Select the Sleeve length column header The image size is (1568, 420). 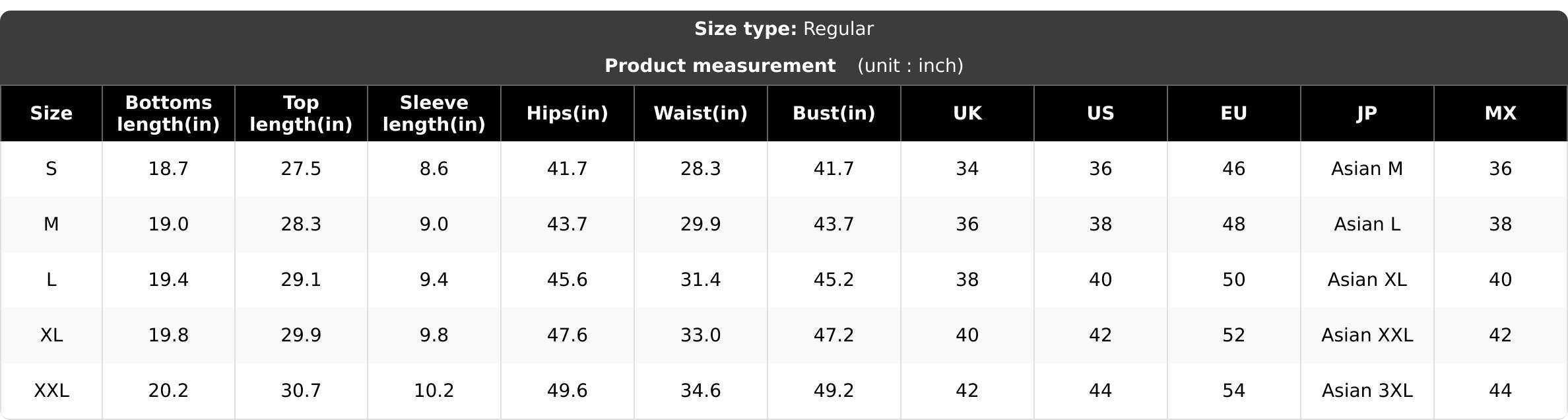tap(434, 114)
